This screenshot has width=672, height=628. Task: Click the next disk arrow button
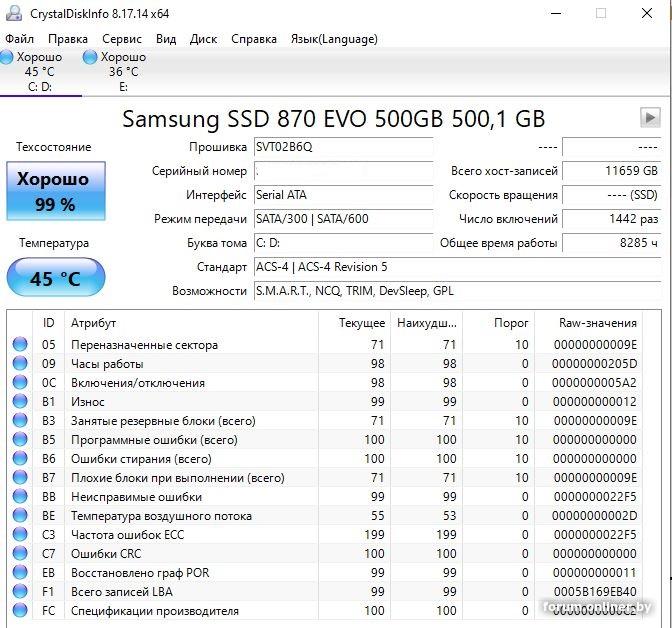click(x=650, y=117)
